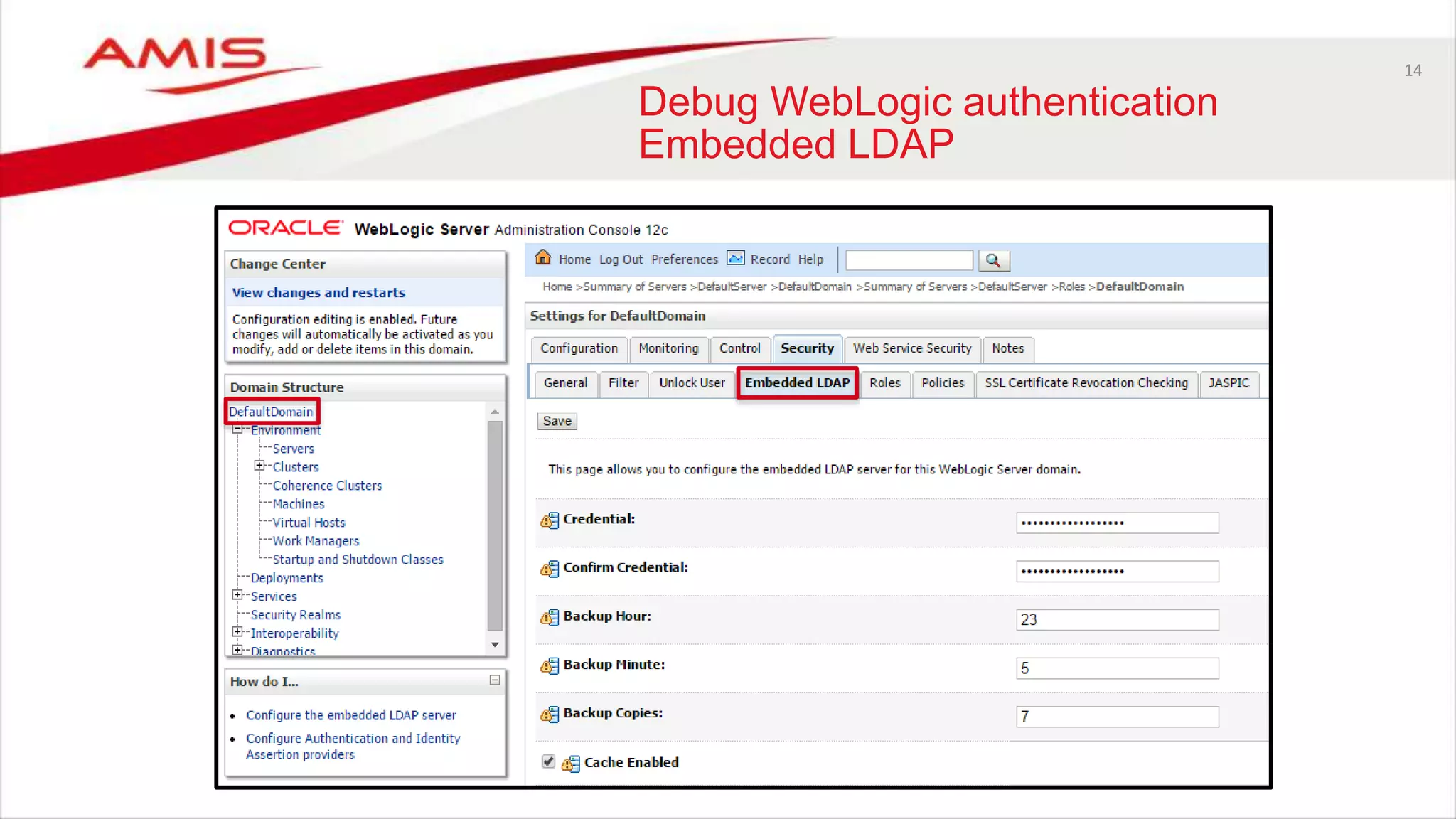Expand the Clusters tree node
The width and height of the screenshot is (1456, 819).
point(259,466)
